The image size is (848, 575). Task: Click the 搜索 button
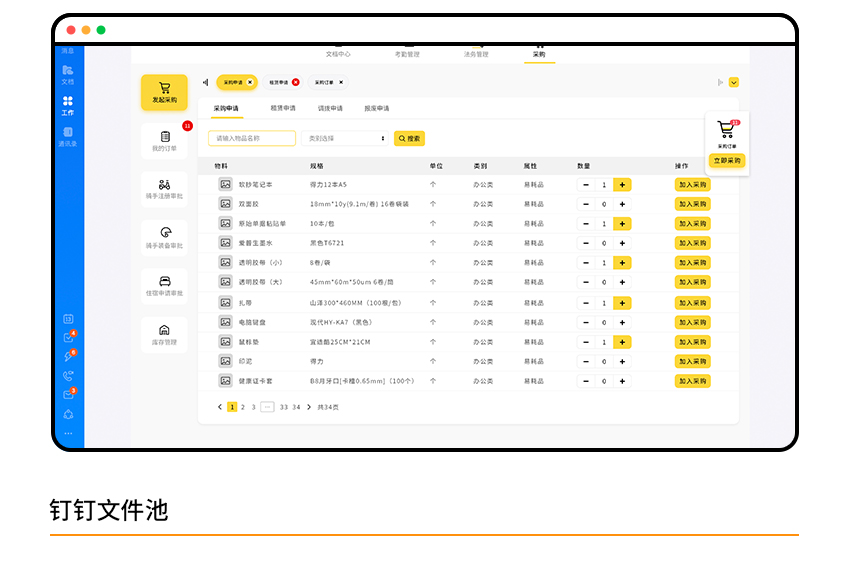(409, 139)
